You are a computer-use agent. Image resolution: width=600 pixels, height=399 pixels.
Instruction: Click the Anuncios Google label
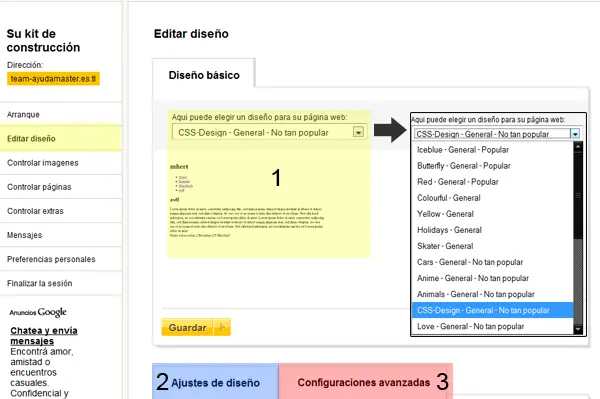(38, 312)
